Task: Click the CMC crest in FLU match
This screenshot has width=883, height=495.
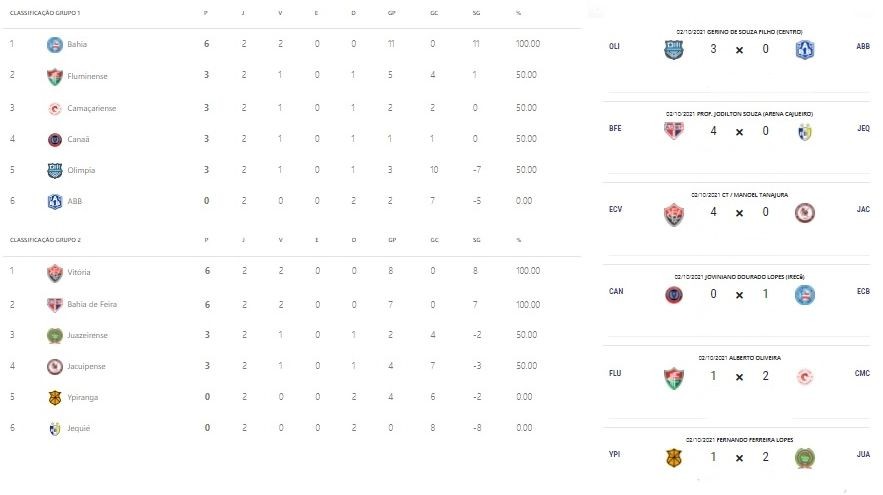Action: point(805,377)
